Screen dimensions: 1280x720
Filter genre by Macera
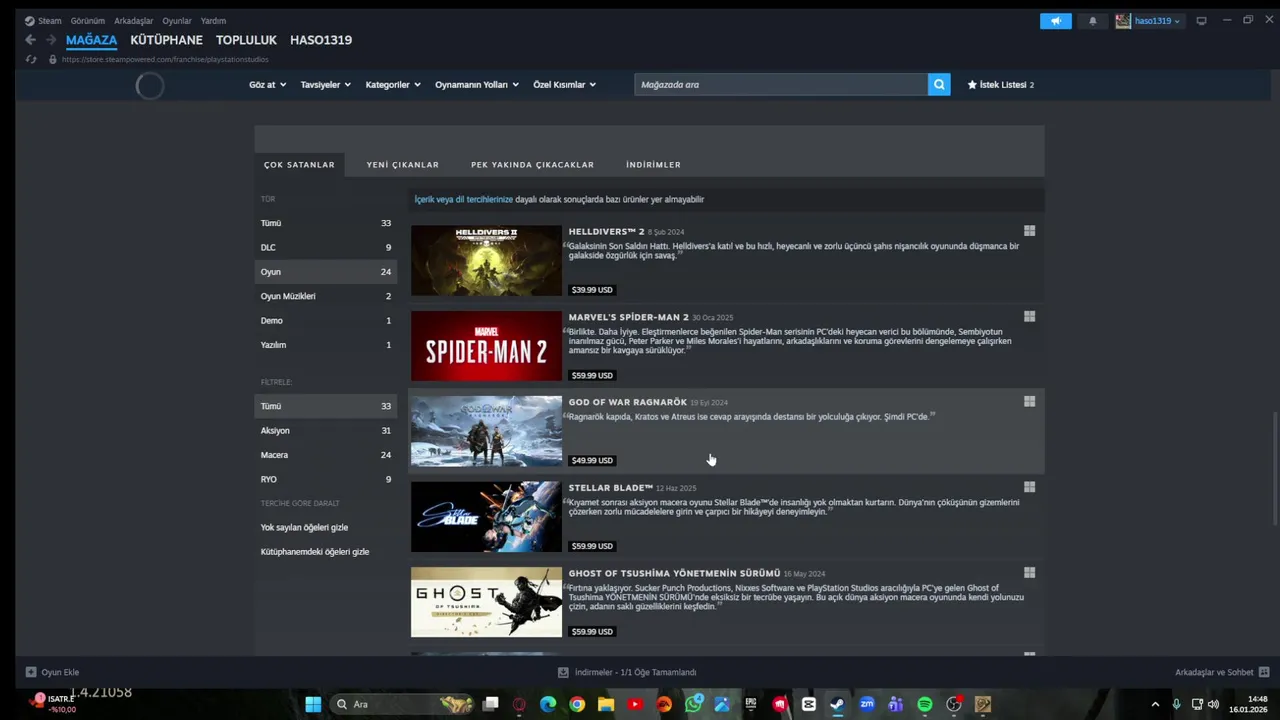326,455
